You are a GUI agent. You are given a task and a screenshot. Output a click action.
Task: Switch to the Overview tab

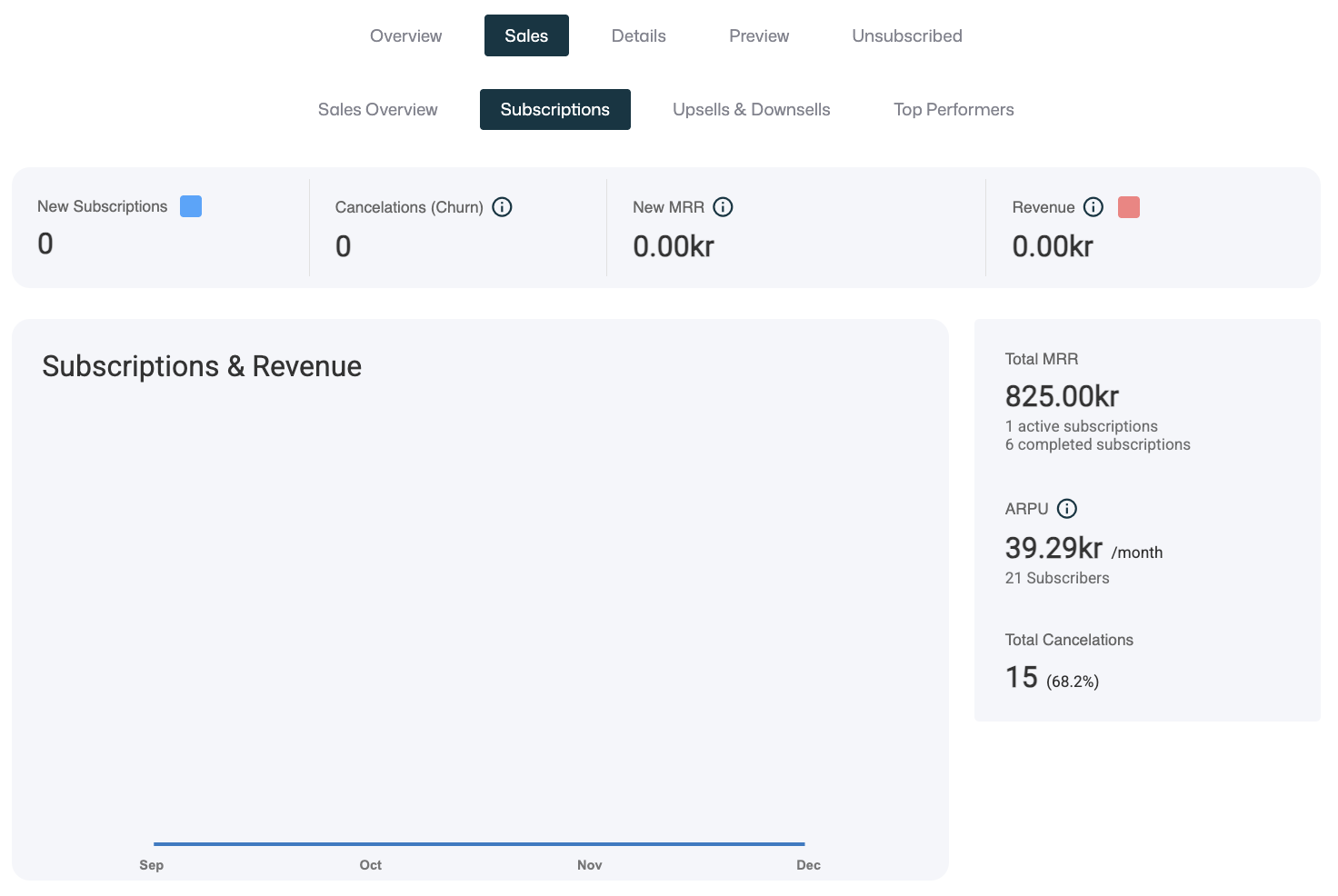(405, 35)
